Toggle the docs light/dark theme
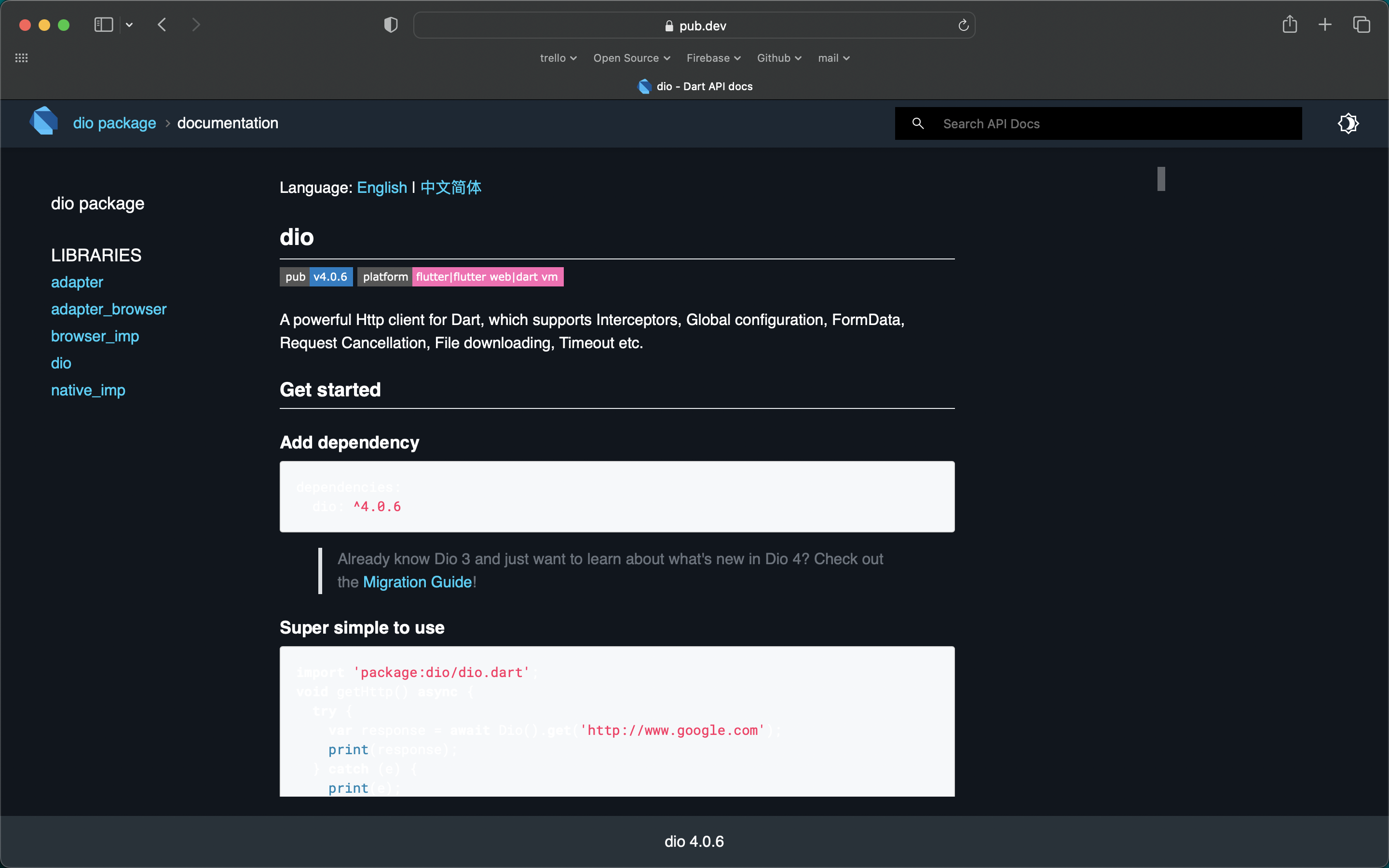Image resolution: width=1389 pixels, height=868 pixels. (1349, 123)
